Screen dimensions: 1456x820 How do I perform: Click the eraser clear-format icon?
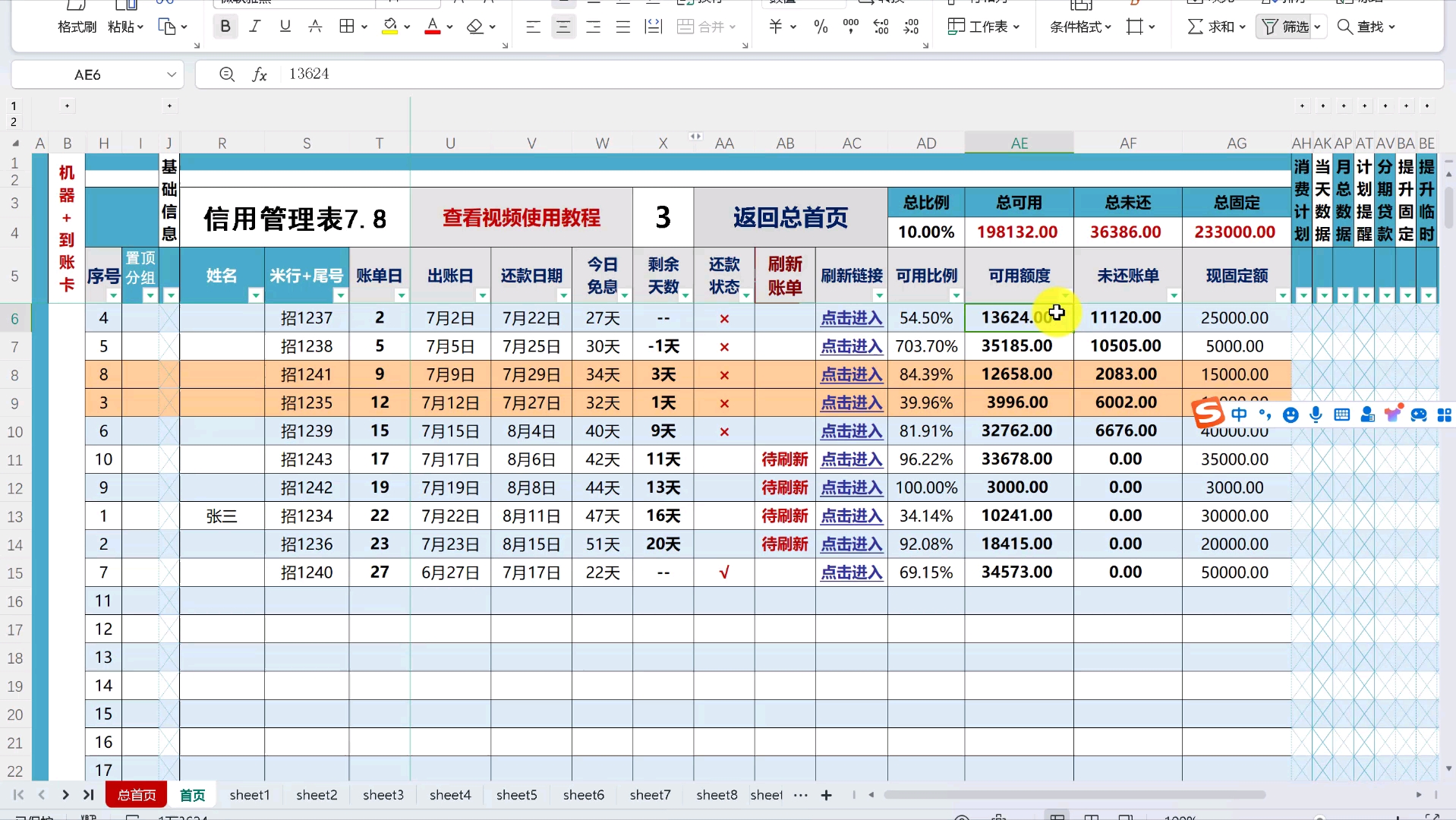475,27
